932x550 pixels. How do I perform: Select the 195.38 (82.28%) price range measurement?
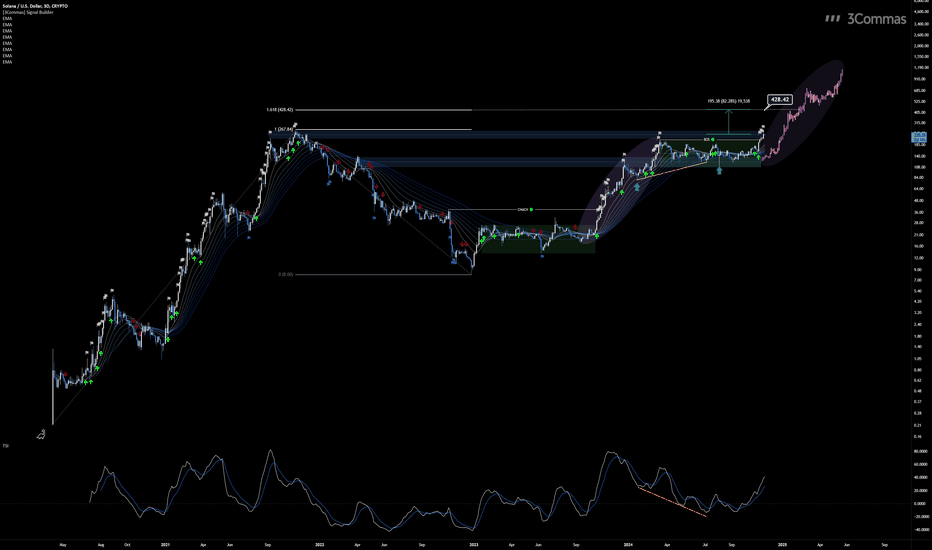pos(728,101)
